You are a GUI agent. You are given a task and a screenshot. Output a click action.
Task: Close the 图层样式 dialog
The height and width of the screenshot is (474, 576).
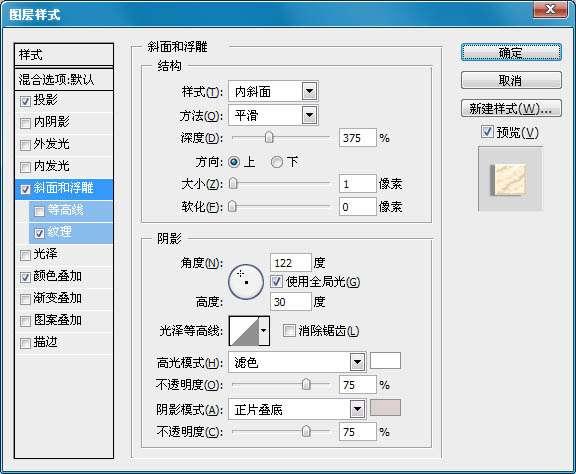pyautogui.click(x=550, y=9)
